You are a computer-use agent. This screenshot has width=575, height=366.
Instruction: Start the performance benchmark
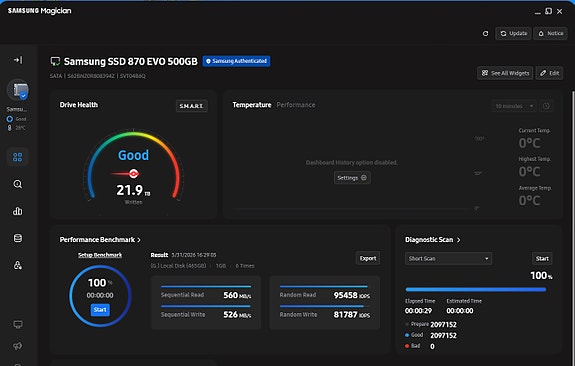point(100,310)
